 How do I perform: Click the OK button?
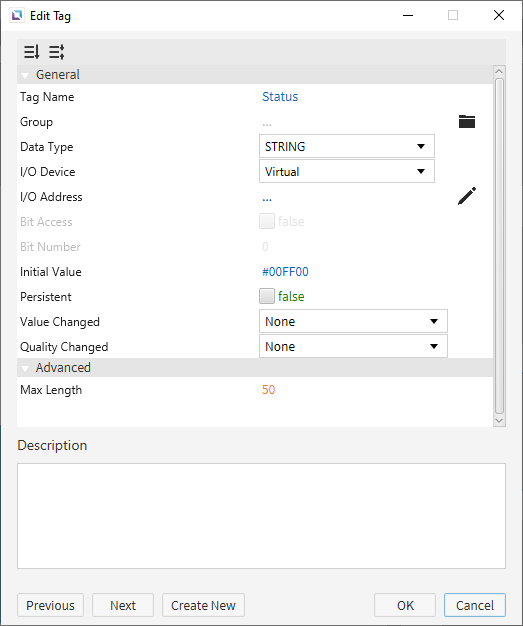point(405,605)
